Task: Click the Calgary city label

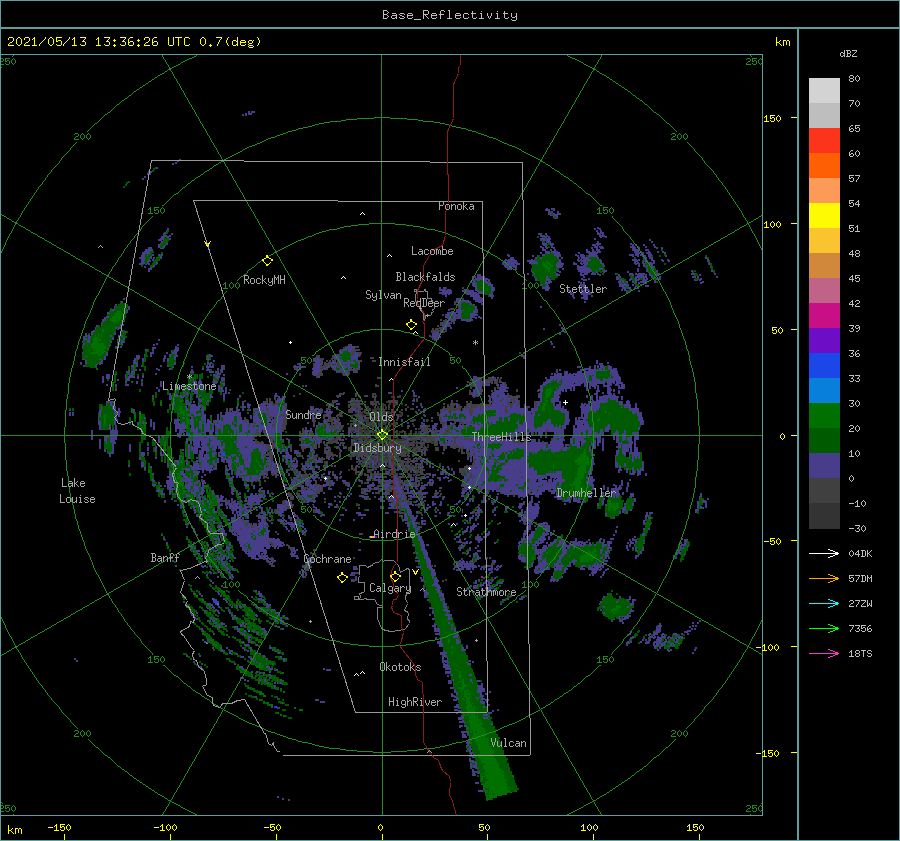Action: (390, 588)
